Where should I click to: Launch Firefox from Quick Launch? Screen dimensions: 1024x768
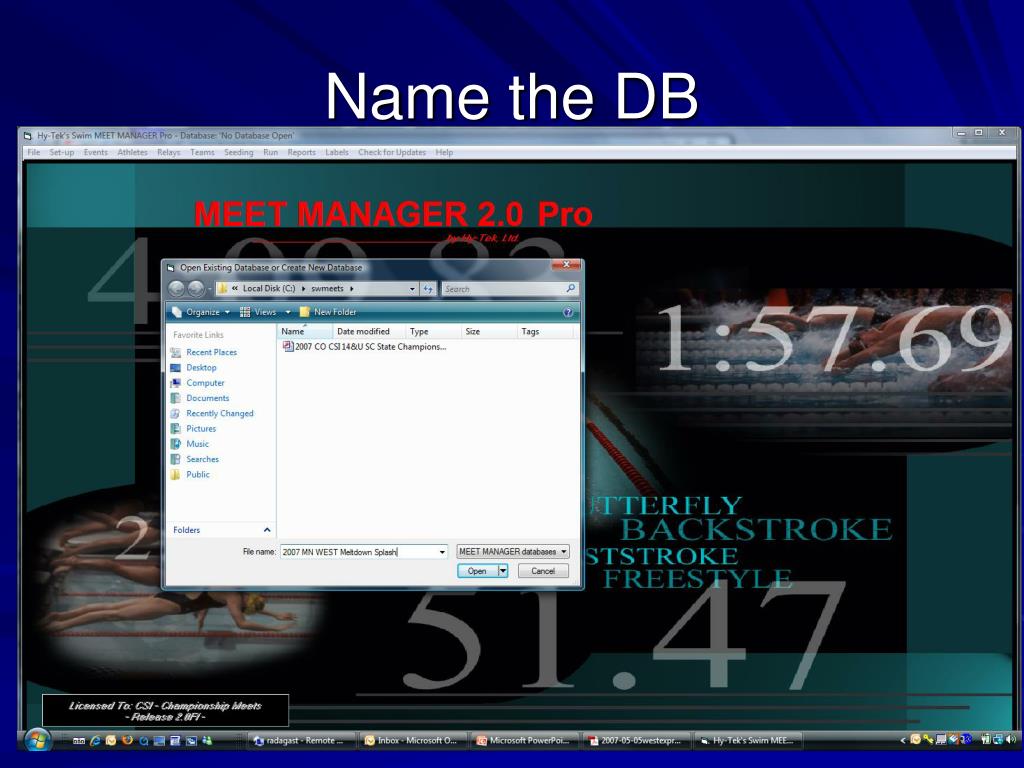tap(127, 741)
